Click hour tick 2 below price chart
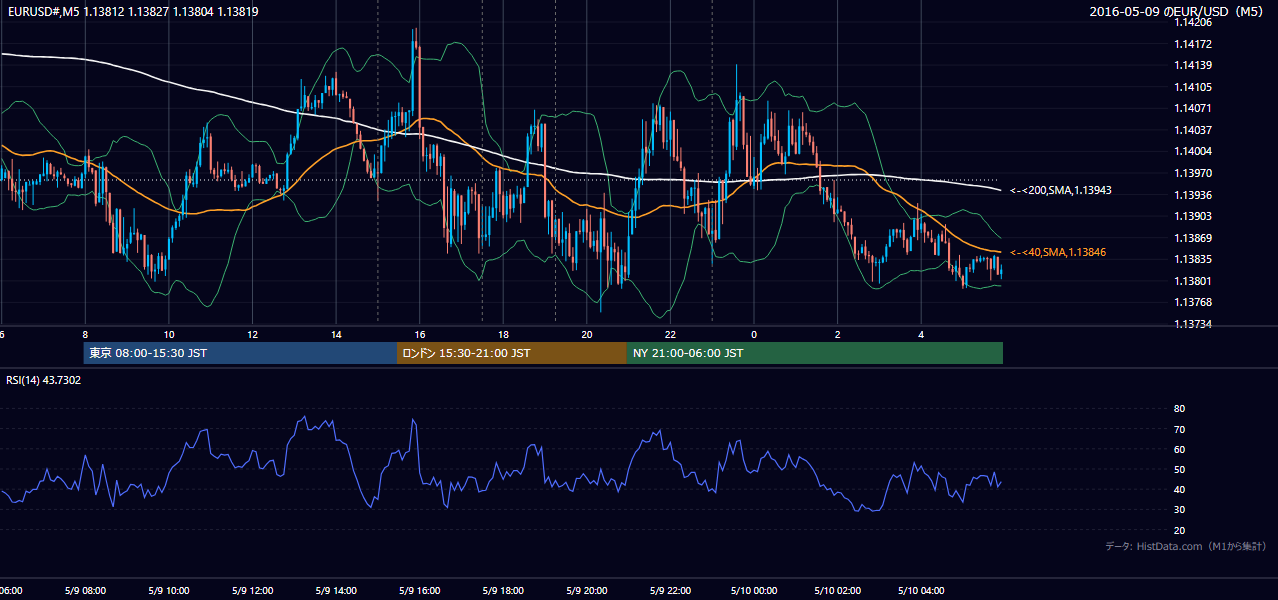1278x600 pixels. 837,335
